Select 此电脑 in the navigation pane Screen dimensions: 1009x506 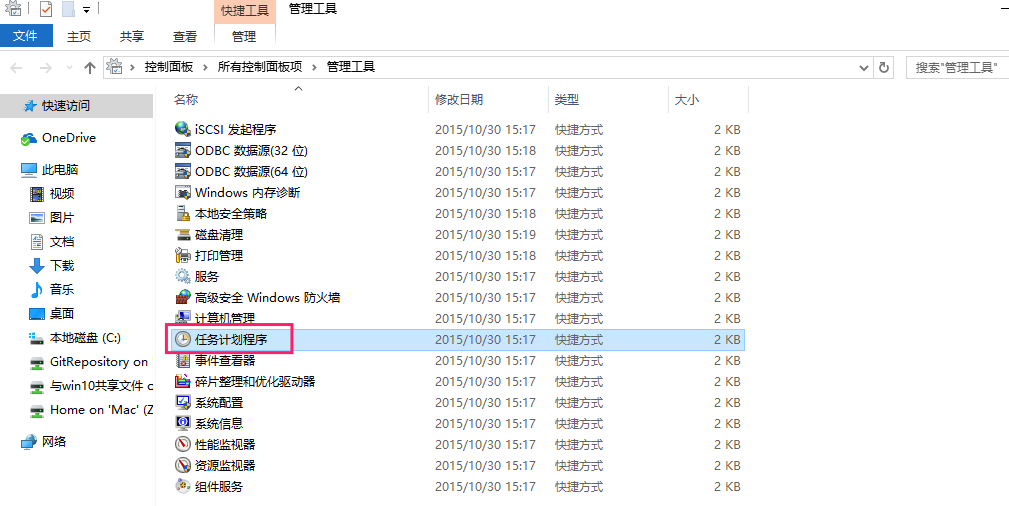(60, 170)
